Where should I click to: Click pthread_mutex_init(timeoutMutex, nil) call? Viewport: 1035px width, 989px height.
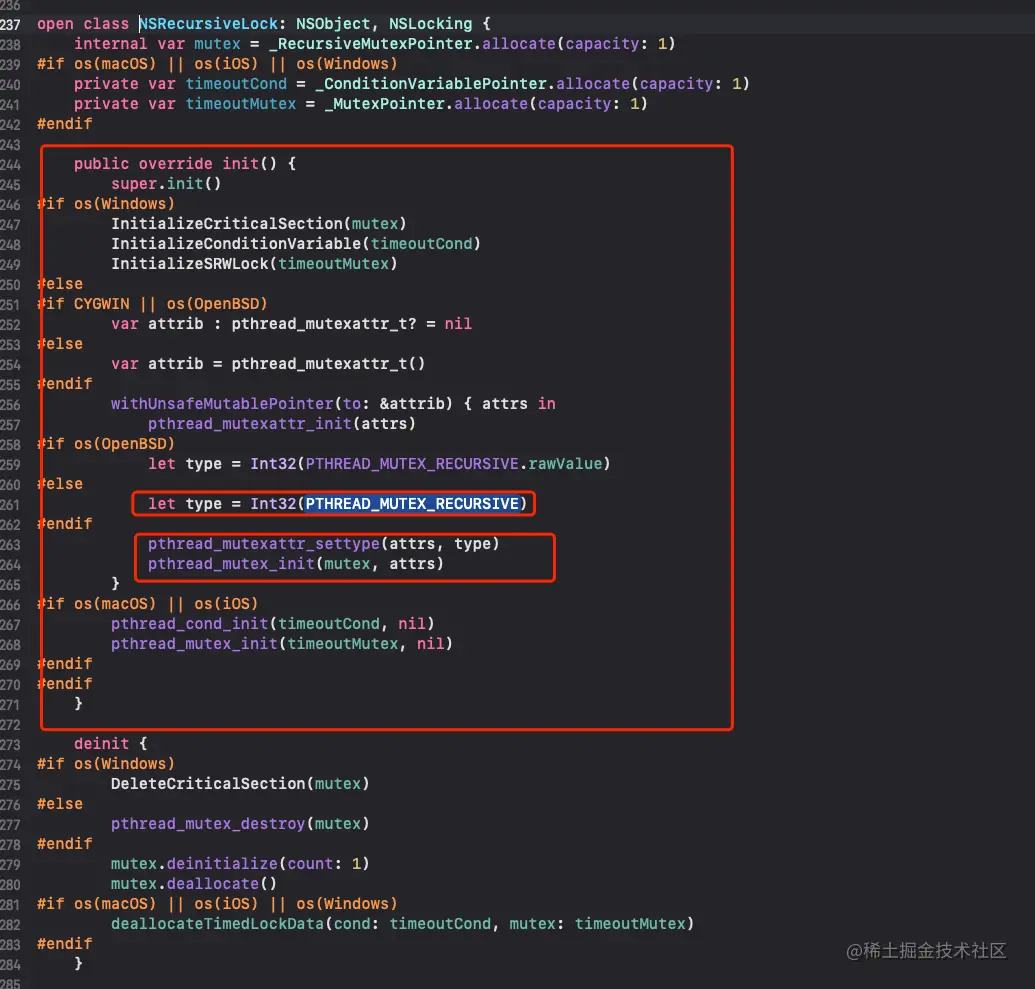click(x=282, y=644)
